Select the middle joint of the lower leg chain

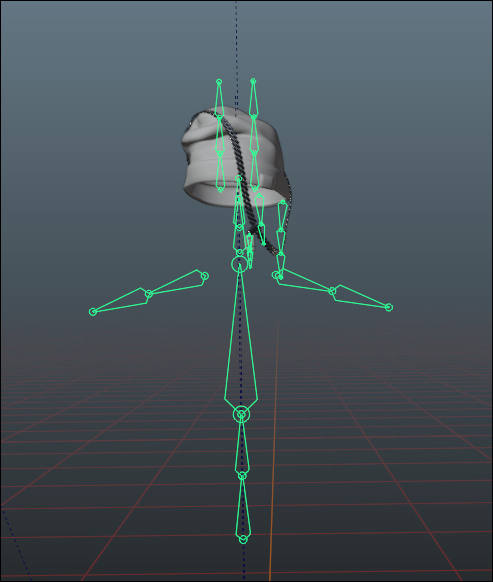242,475
